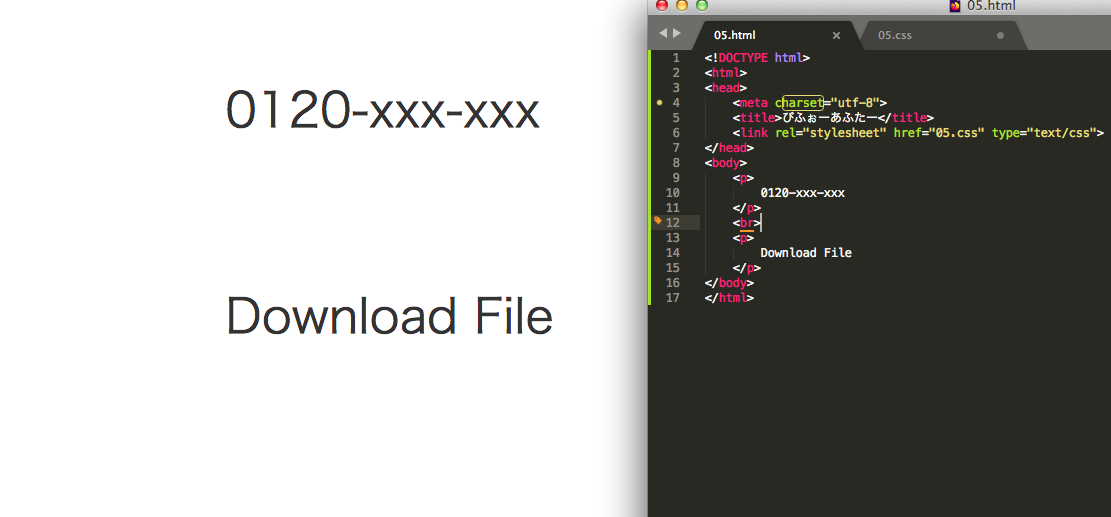Image resolution: width=1111 pixels, height=517 pixels.
Task: Click the closing head tag on line 7
Action: tap(729, 148)
